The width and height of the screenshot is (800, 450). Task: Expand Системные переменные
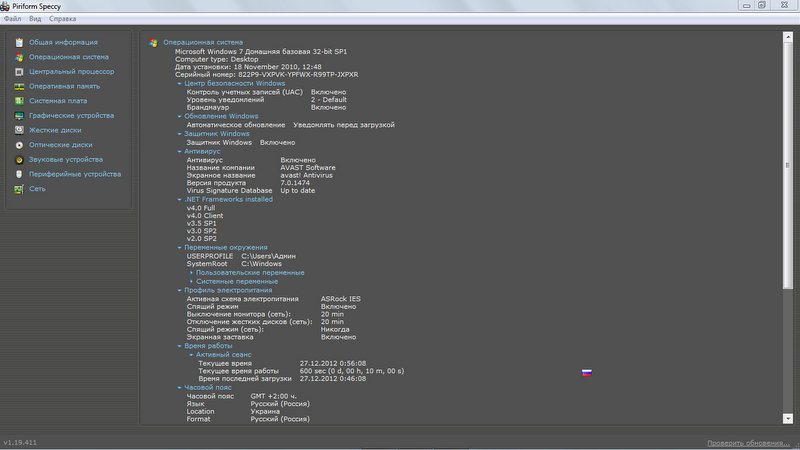pos(191,282)
